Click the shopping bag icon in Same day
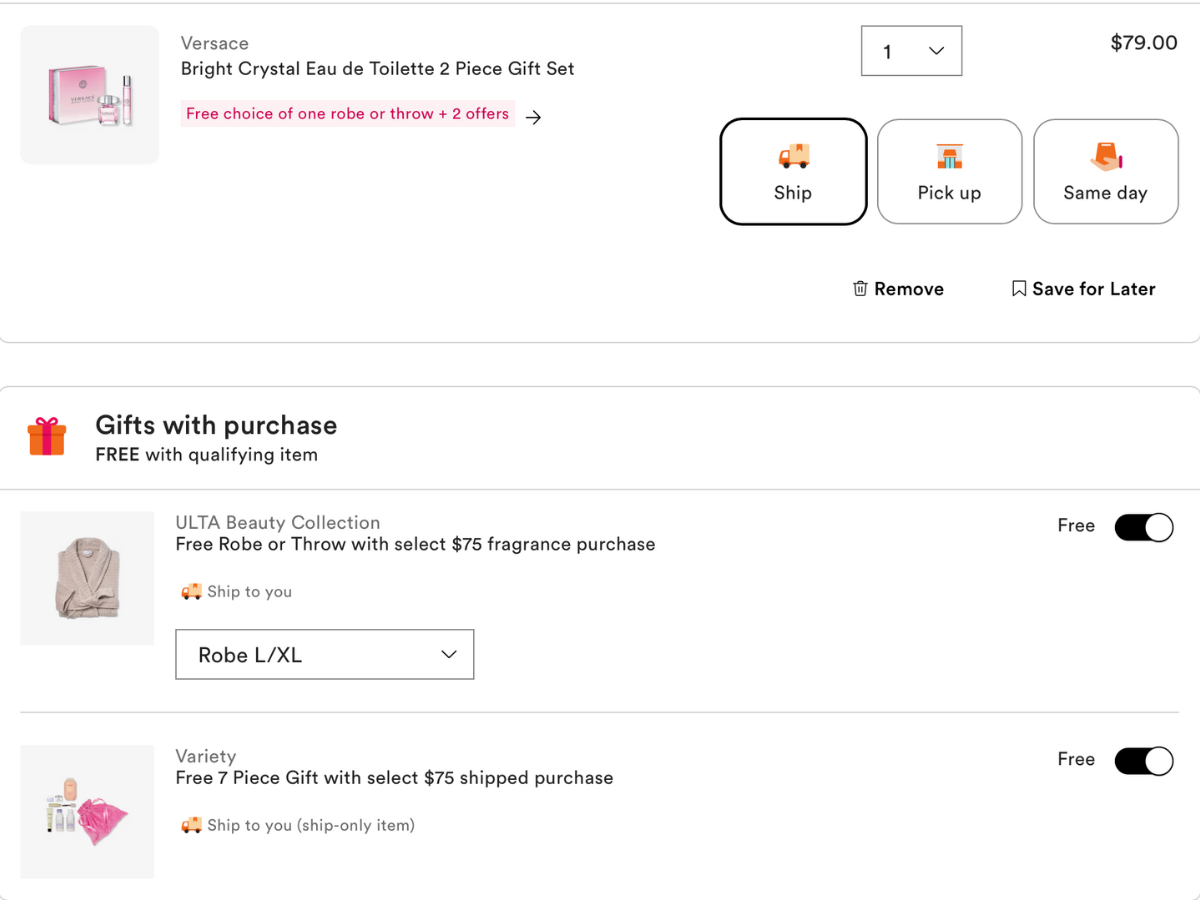The height and width of the screenshot is (900, 1200). [1105, 156]
